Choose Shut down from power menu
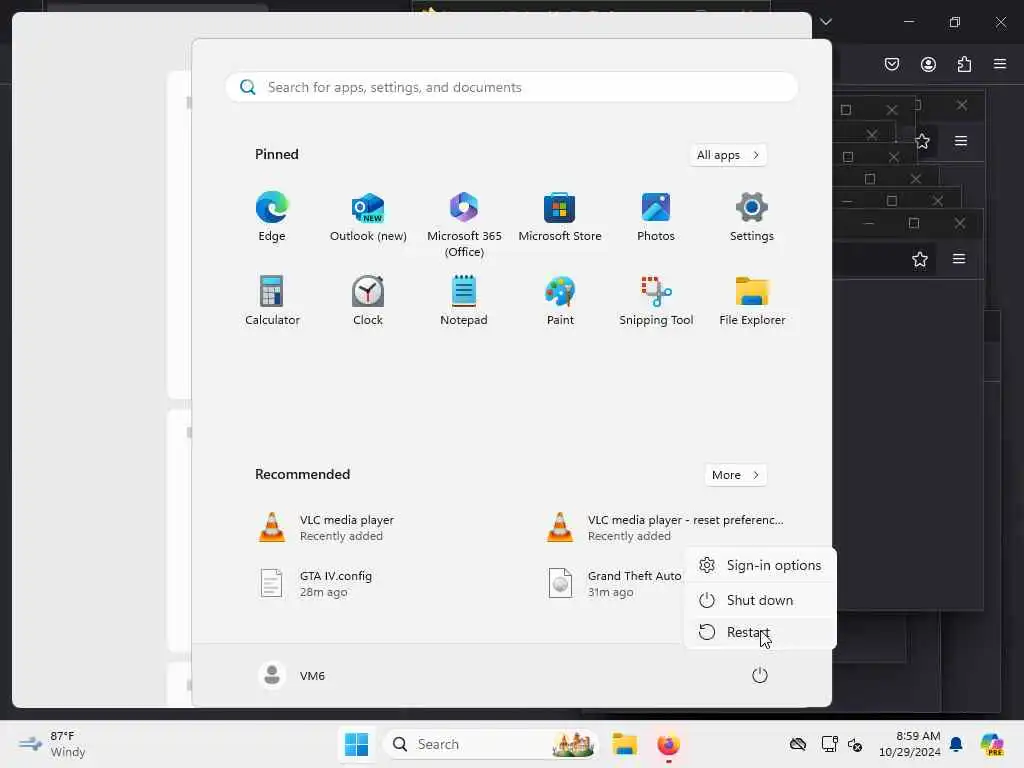Screen dimensions: 1024x768 click(760, 600)
